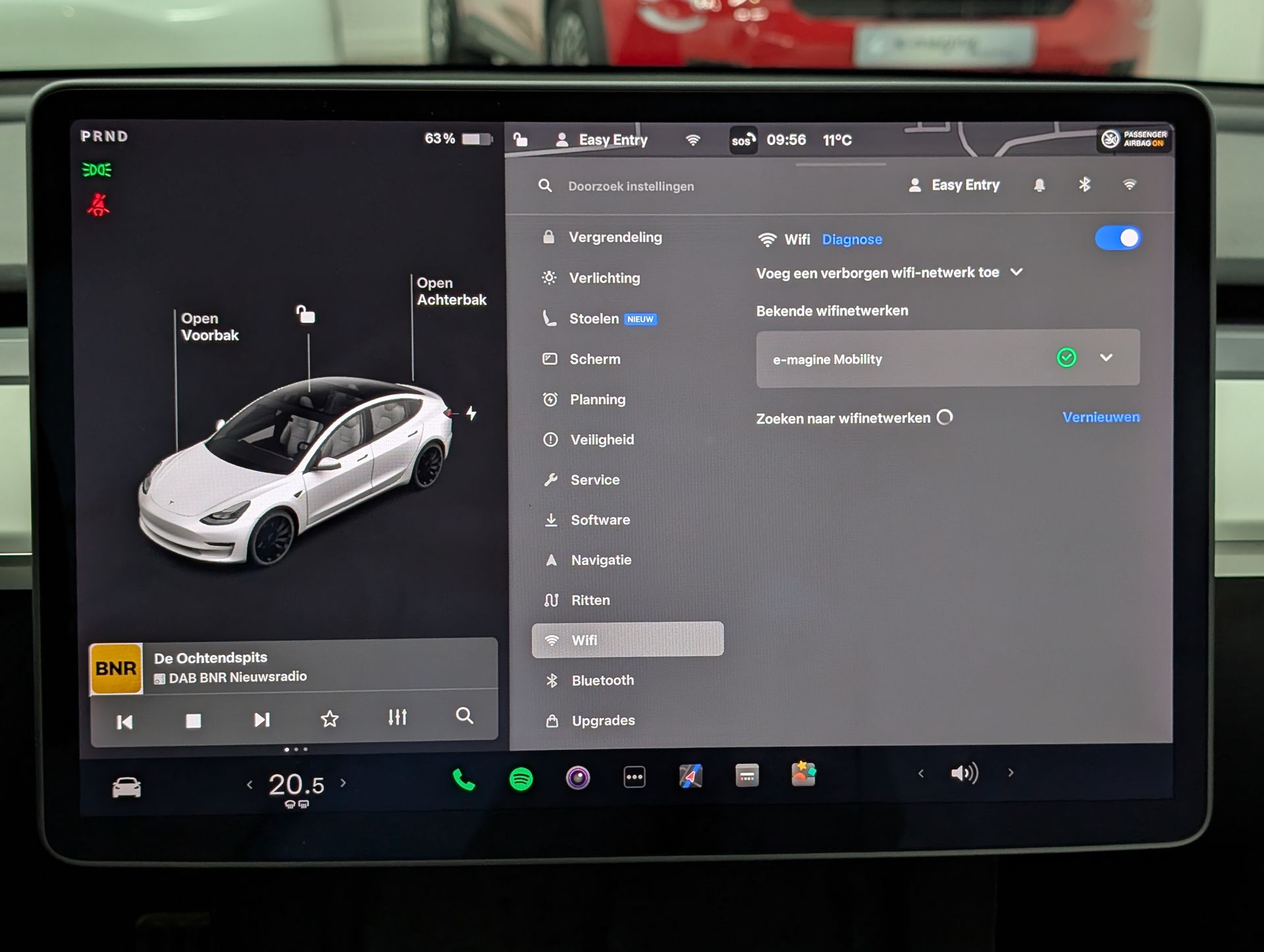
Task: Click the 'Doorzoek instellingen' search field
Action: (x=630, y=186)
